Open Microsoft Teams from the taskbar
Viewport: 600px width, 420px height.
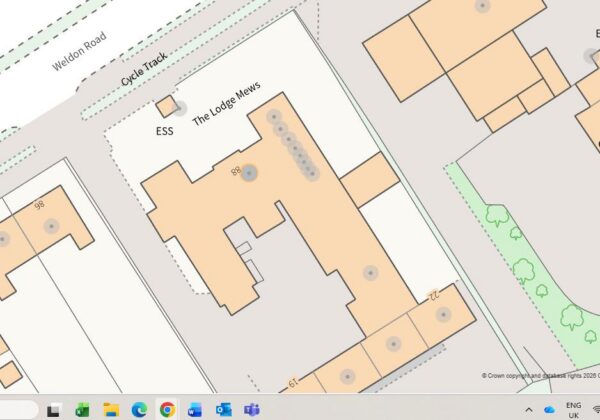point(252,410)
